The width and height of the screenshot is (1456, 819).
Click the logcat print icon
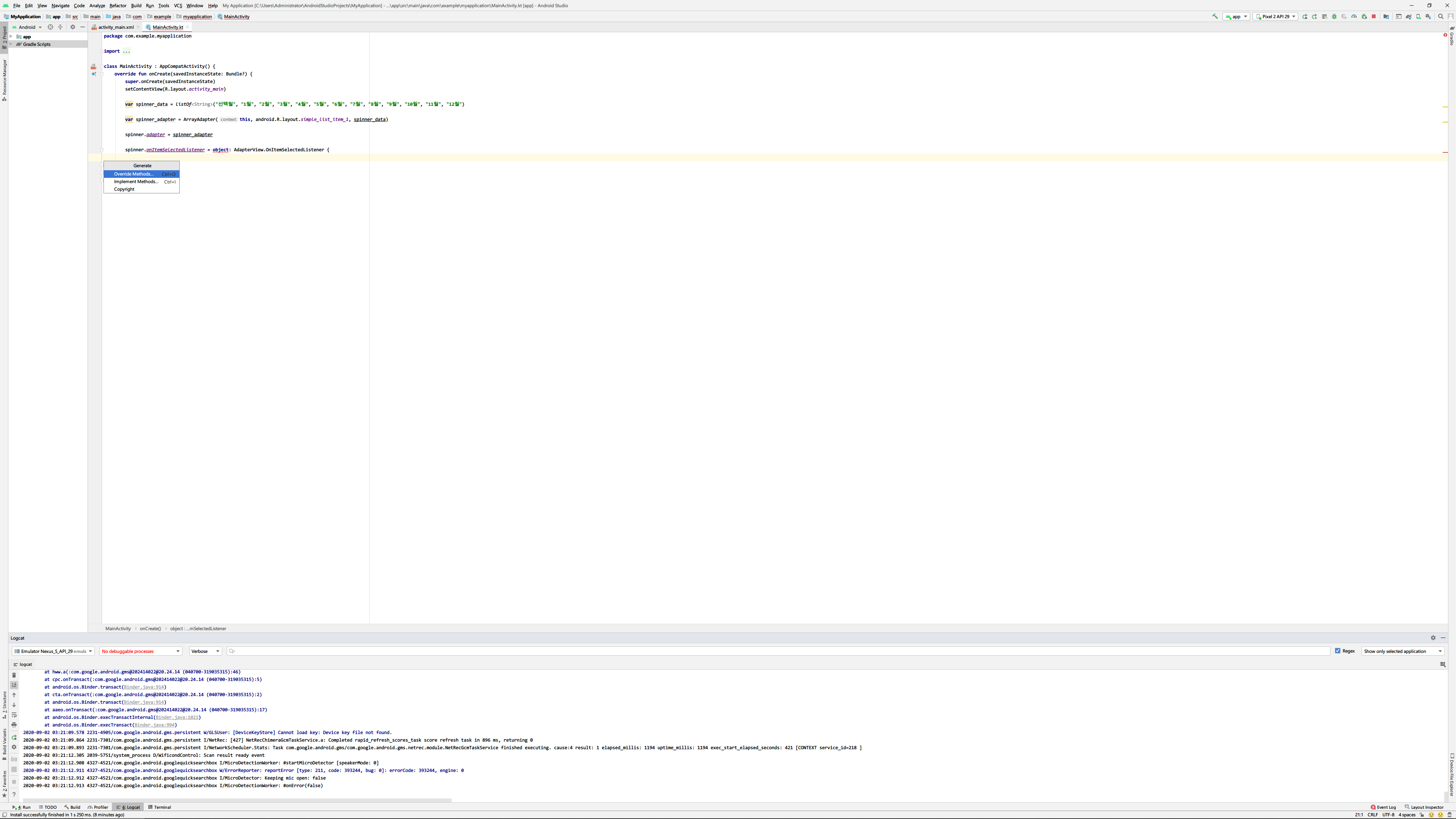pos(14,725)
